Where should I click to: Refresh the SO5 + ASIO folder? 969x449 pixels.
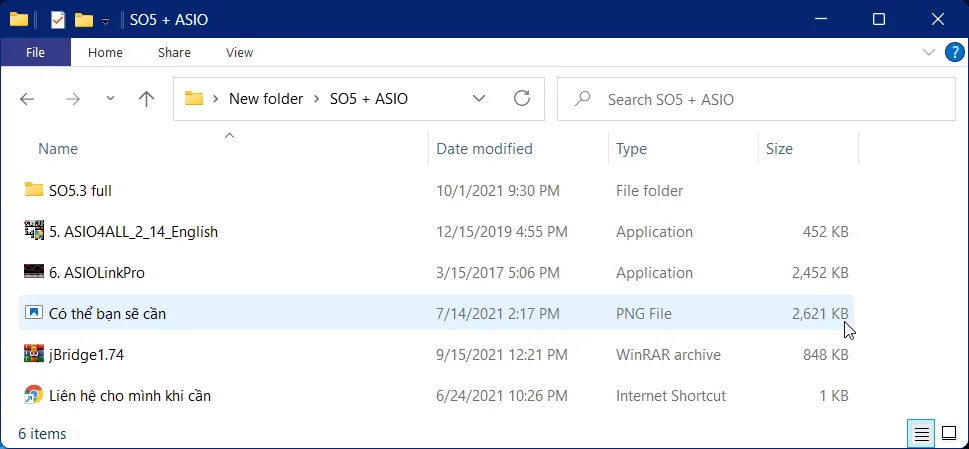(x=522, y=98)
